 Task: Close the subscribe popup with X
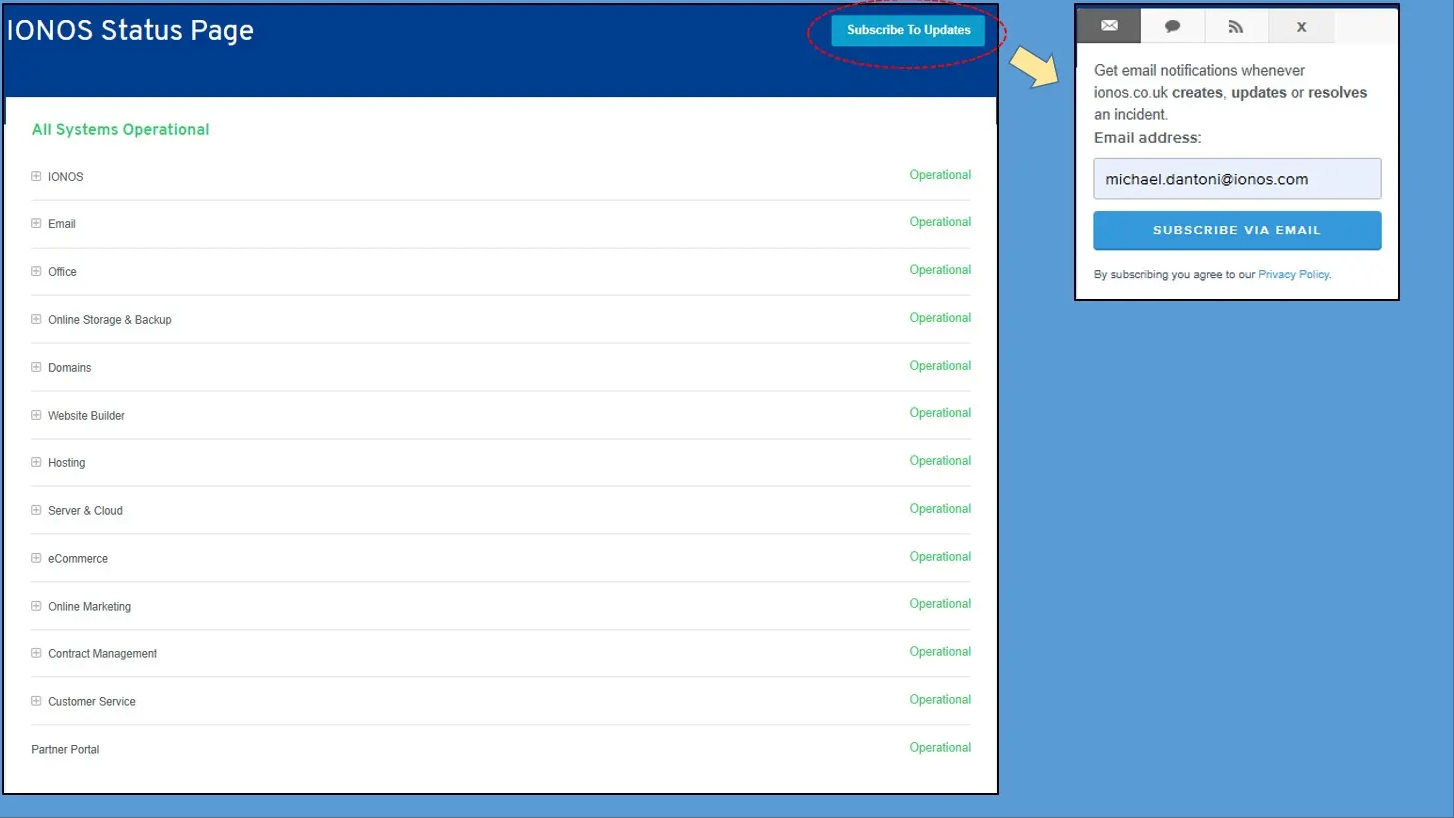(1301, 27)
